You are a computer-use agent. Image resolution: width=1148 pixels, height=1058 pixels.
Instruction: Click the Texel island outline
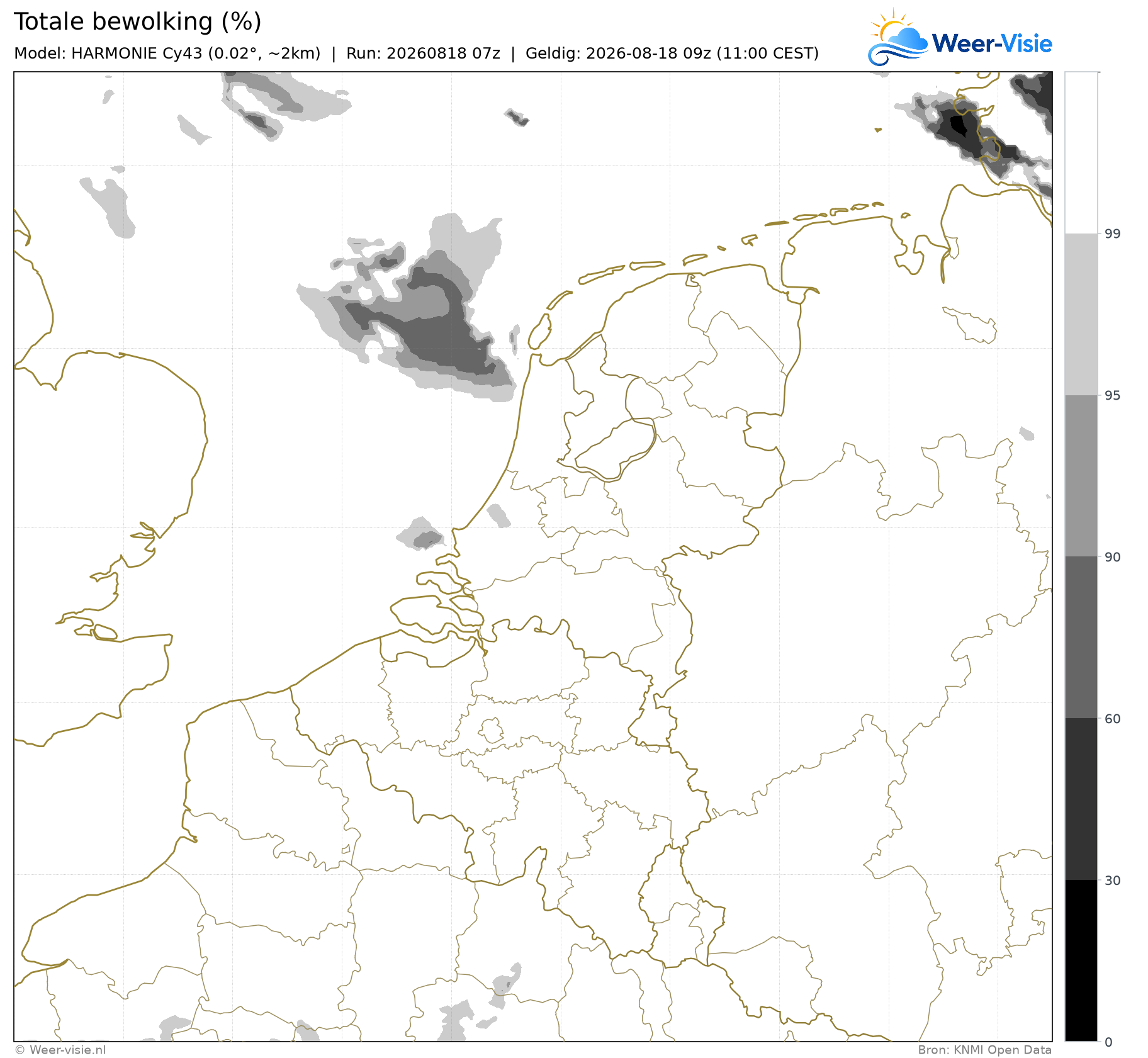point(539,332)
